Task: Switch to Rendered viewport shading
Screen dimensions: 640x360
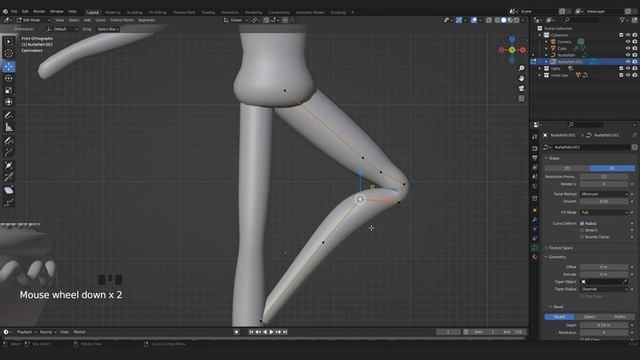Action: point(517,20)
